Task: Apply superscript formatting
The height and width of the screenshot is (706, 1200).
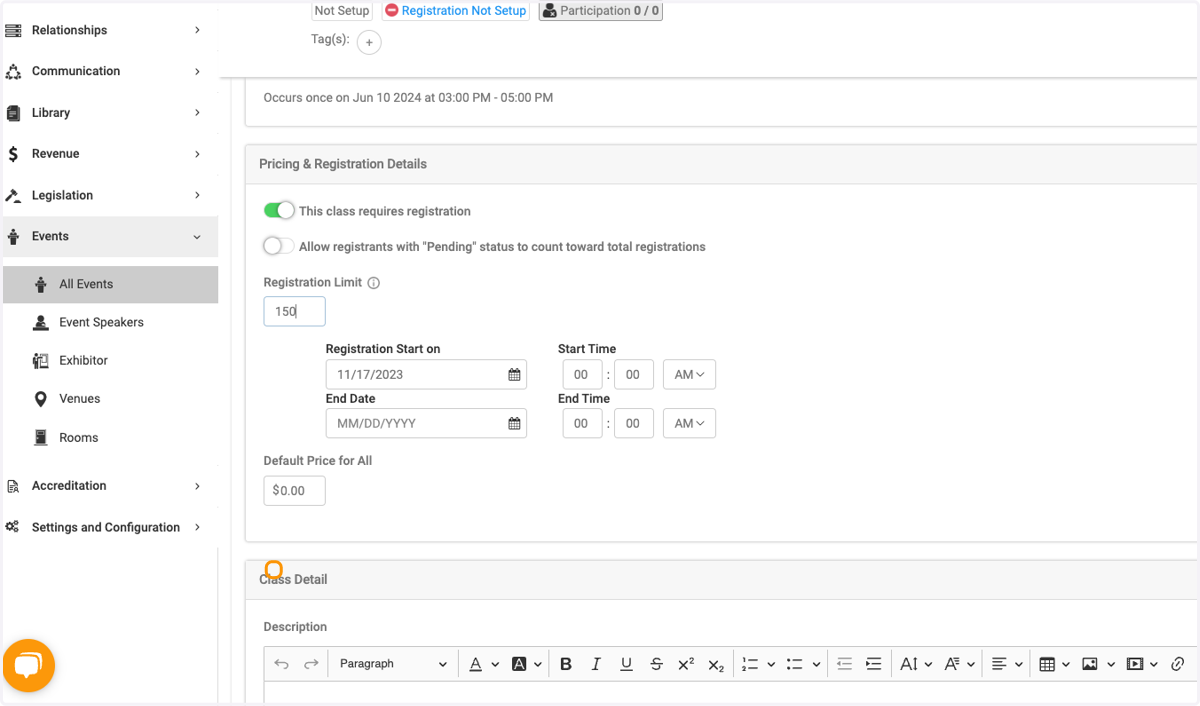Action: (686, 664)
